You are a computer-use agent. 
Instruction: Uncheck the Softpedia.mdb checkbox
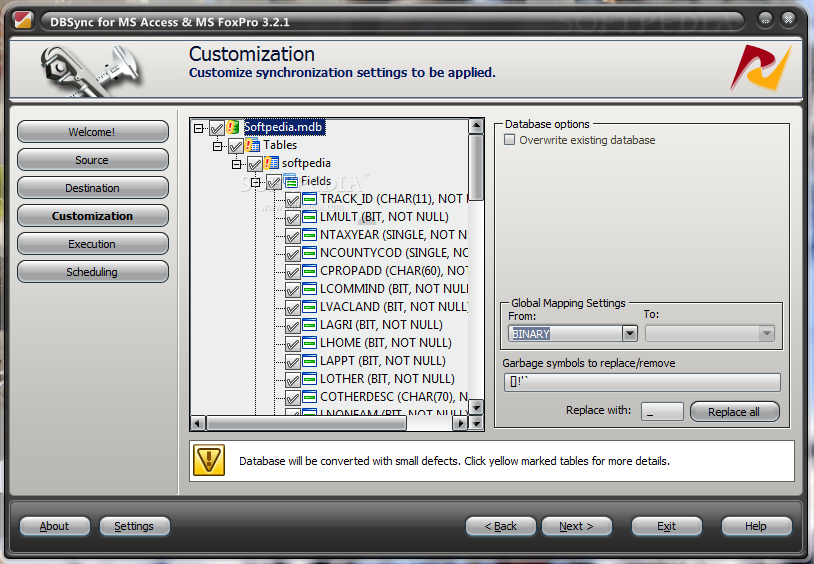[217, 127]
